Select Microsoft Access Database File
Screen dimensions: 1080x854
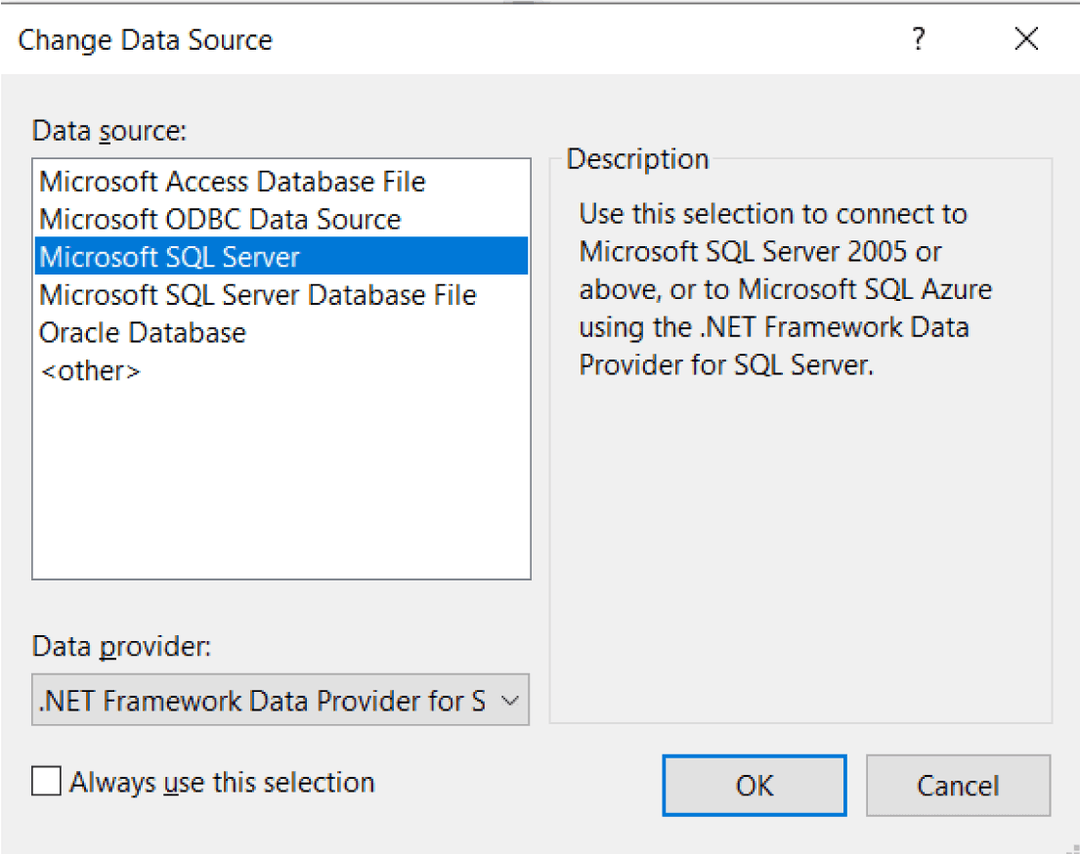[232, 182]
